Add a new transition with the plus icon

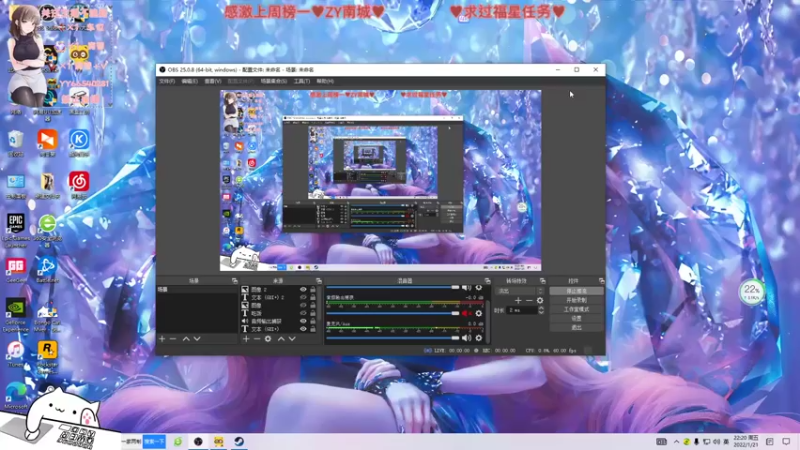coord(518,301)
